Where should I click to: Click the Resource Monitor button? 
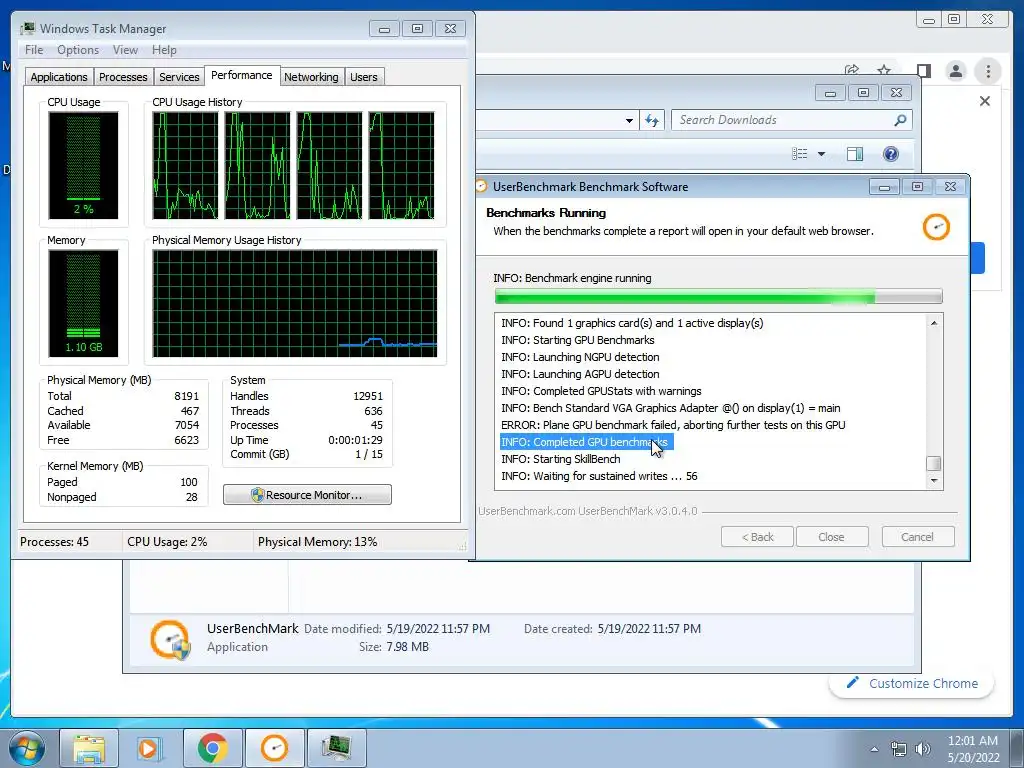tap(307, 494)
